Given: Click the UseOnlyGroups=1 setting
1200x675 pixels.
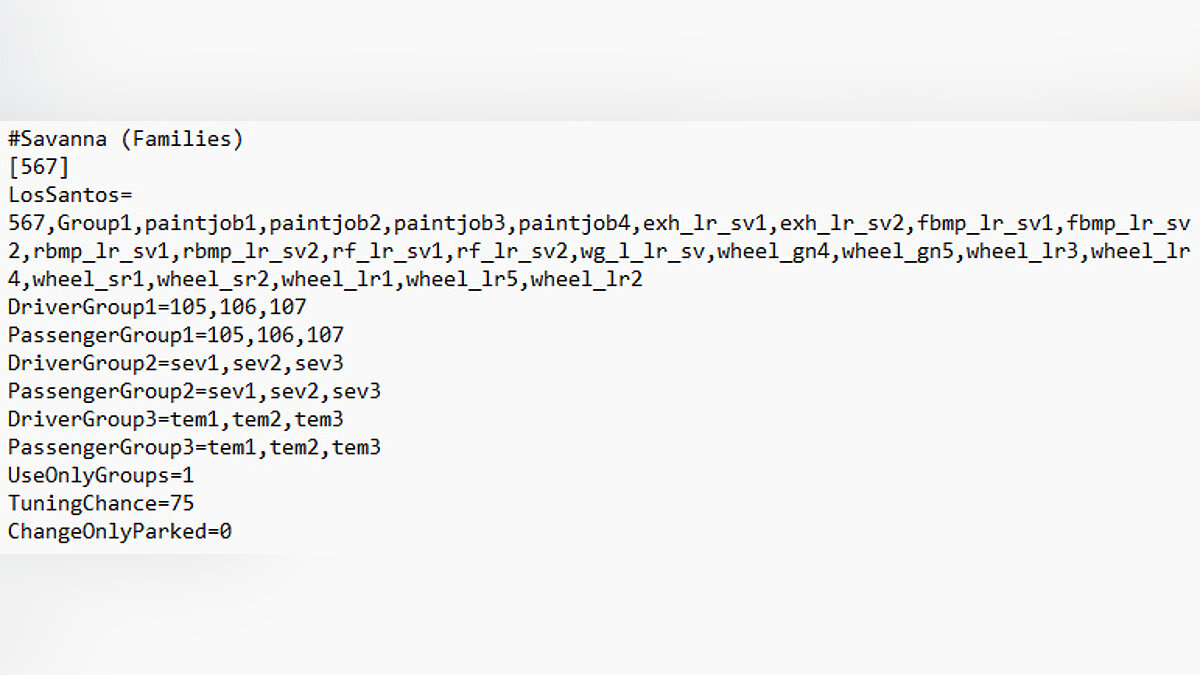Looking at the screenshot, I should [101, 475].
